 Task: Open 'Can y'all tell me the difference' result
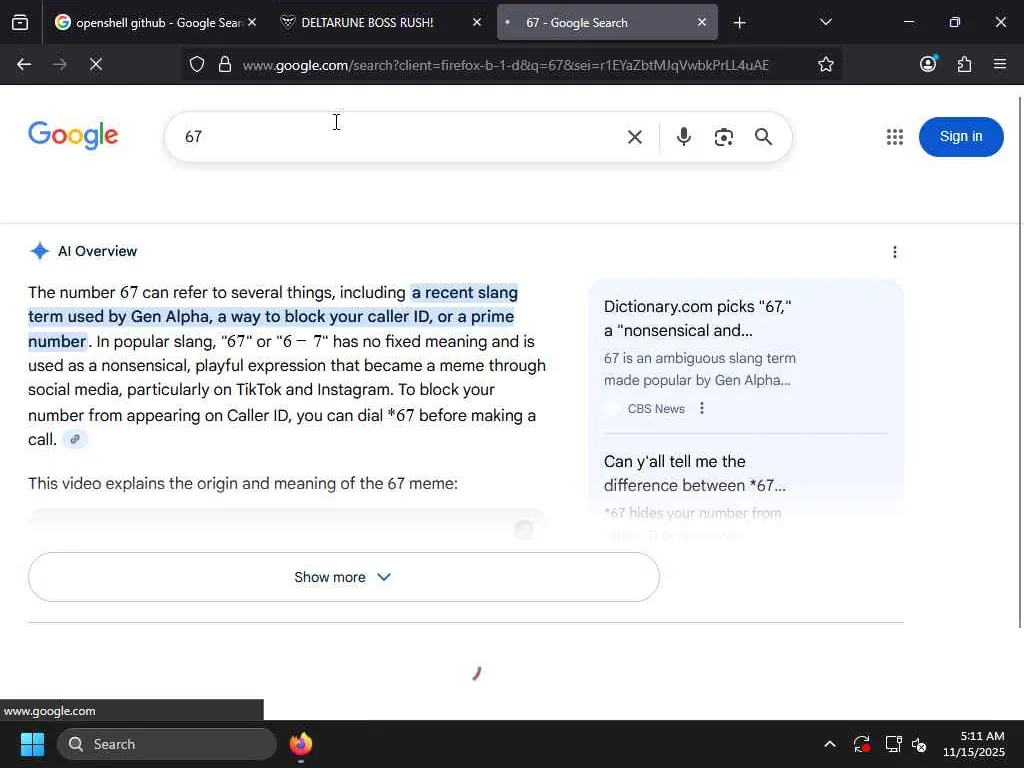(x=695, y=473)
